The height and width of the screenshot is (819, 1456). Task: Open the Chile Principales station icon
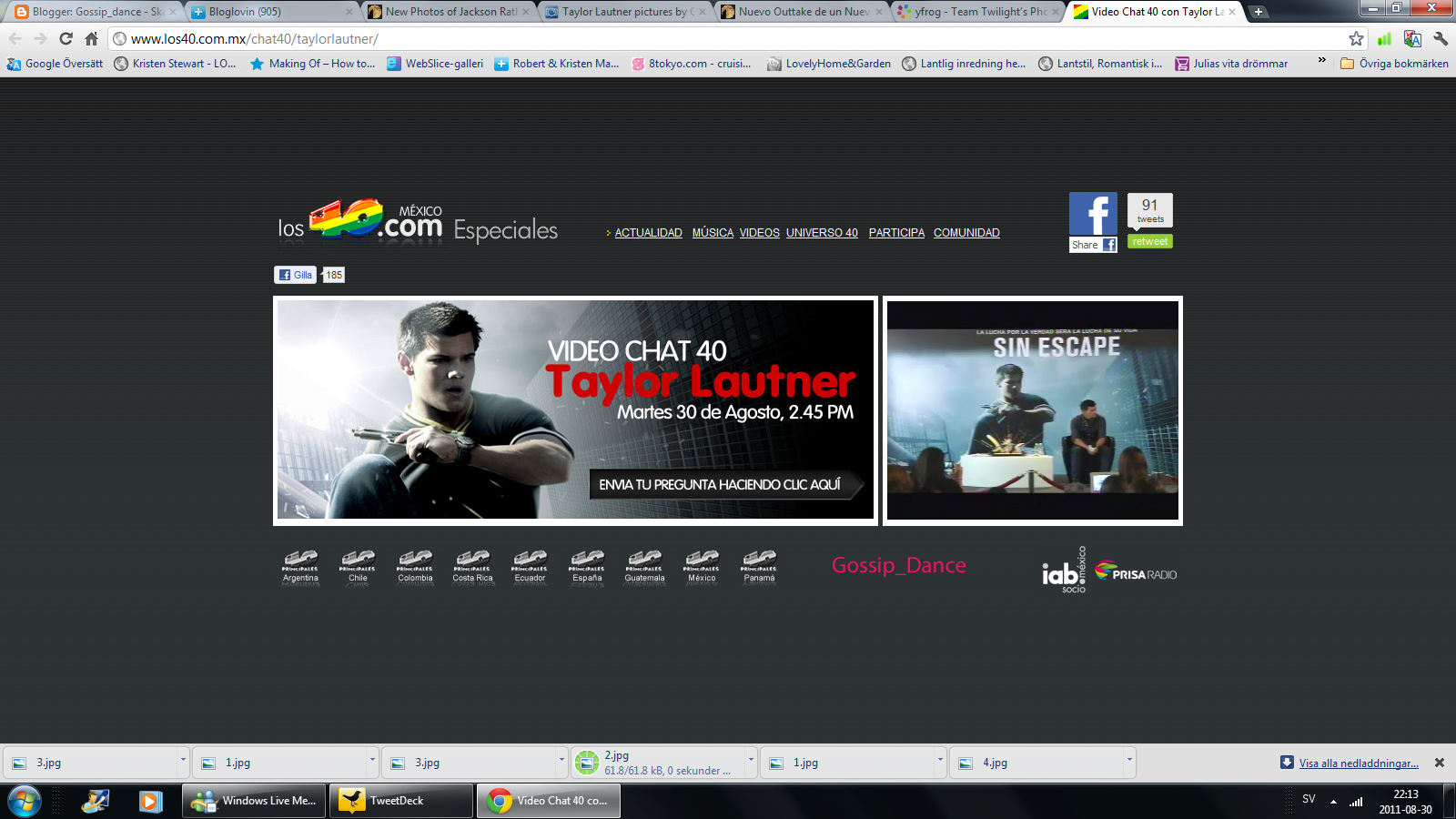pyautogui.click(x=358, y=566)
